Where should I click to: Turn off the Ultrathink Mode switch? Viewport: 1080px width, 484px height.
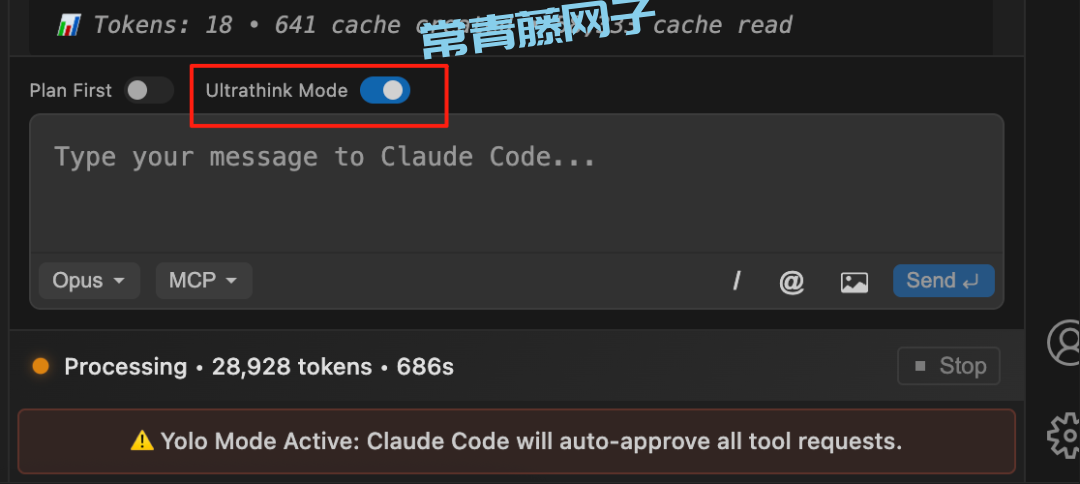[x=385, y=90]
